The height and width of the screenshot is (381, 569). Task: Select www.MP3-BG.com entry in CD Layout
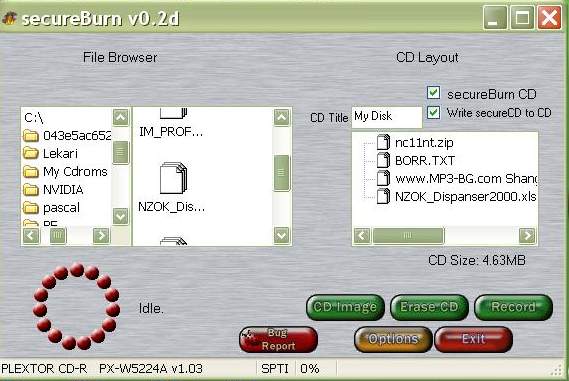[x=466, y=179]
